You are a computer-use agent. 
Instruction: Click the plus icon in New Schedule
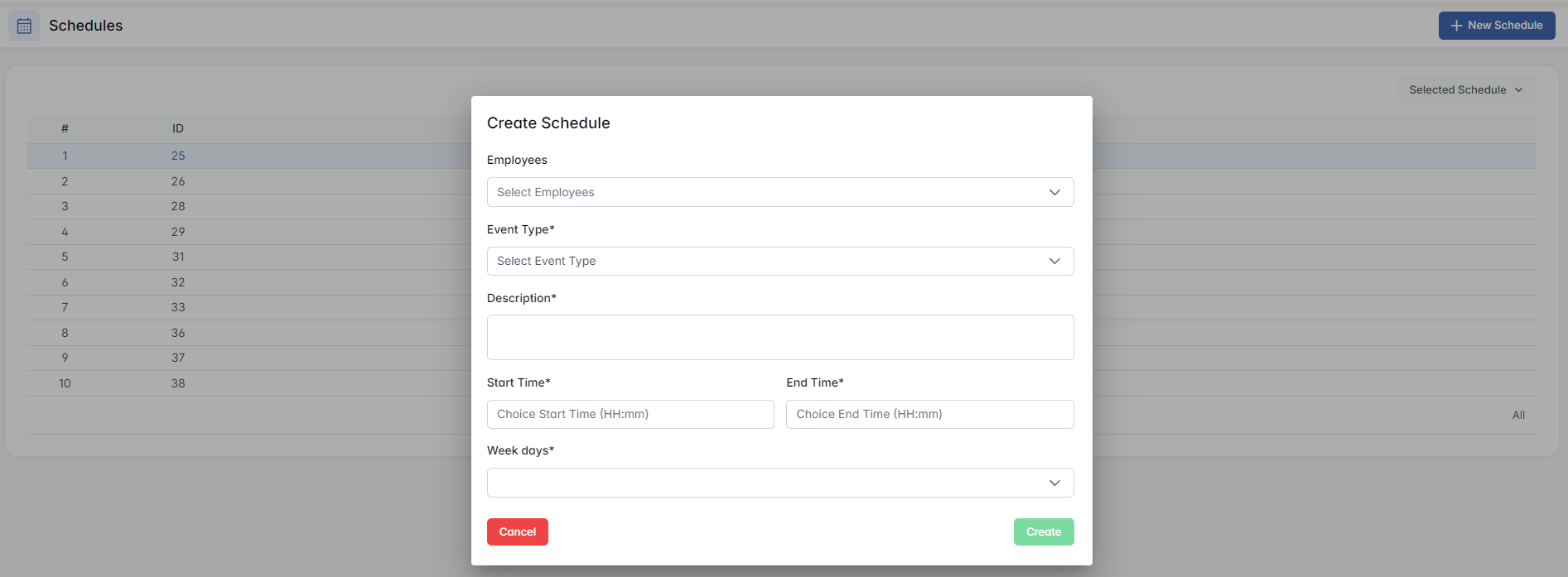(x=1456, y=26)
